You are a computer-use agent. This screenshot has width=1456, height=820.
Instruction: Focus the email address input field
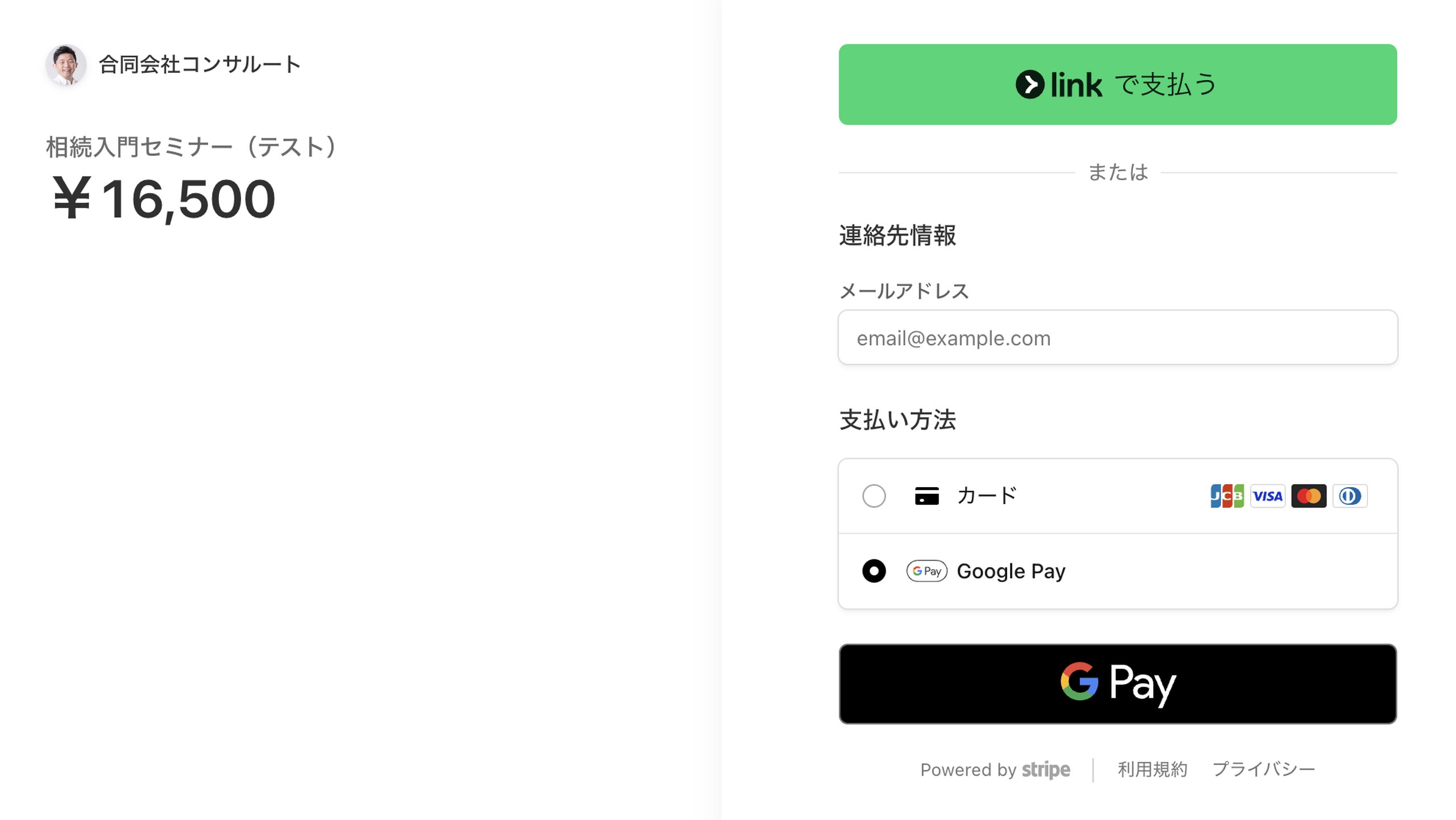[1117, 337]
